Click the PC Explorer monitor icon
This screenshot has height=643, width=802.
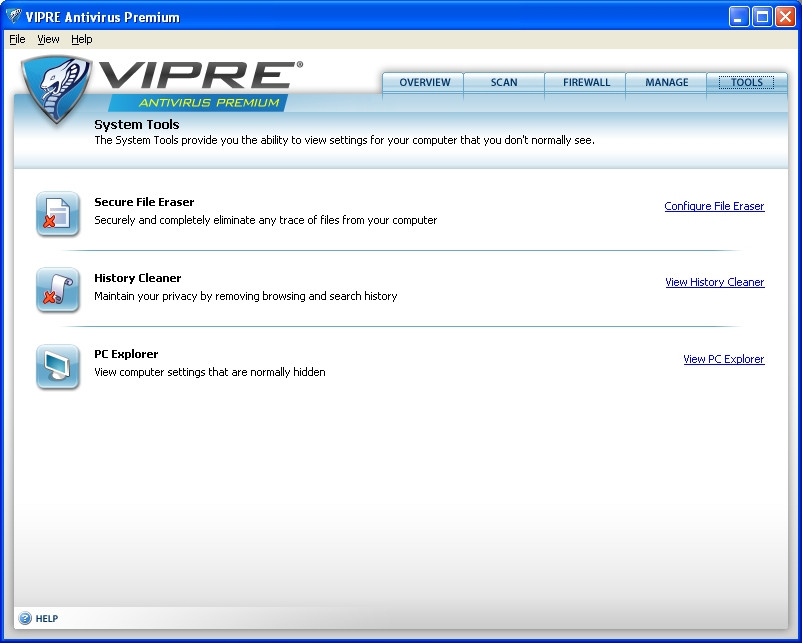coord(58,366)
